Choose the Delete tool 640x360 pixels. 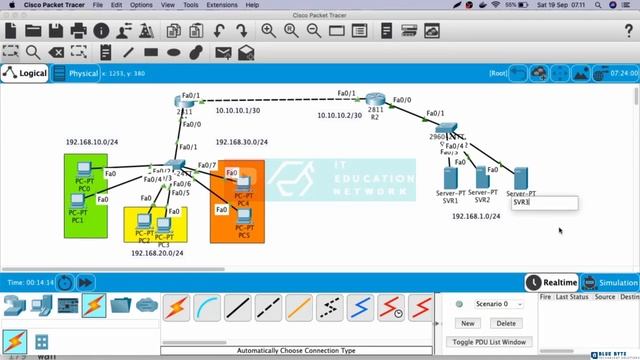(x=56, y=53)
